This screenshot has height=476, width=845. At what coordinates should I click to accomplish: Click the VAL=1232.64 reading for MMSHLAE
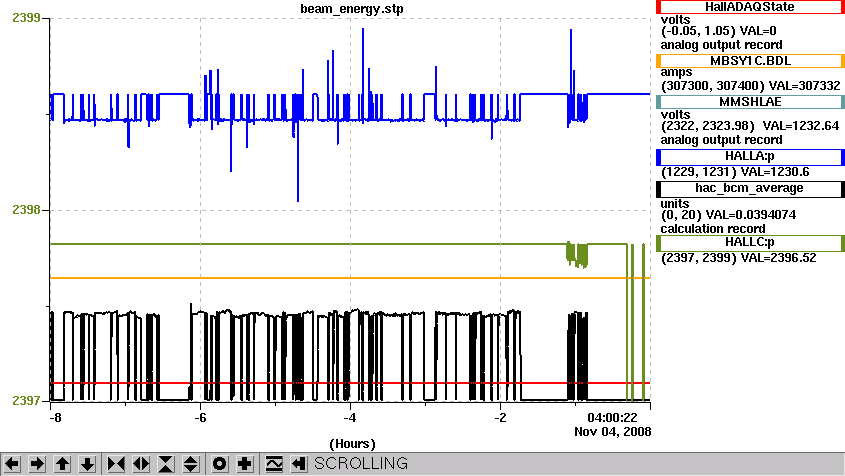801,126
